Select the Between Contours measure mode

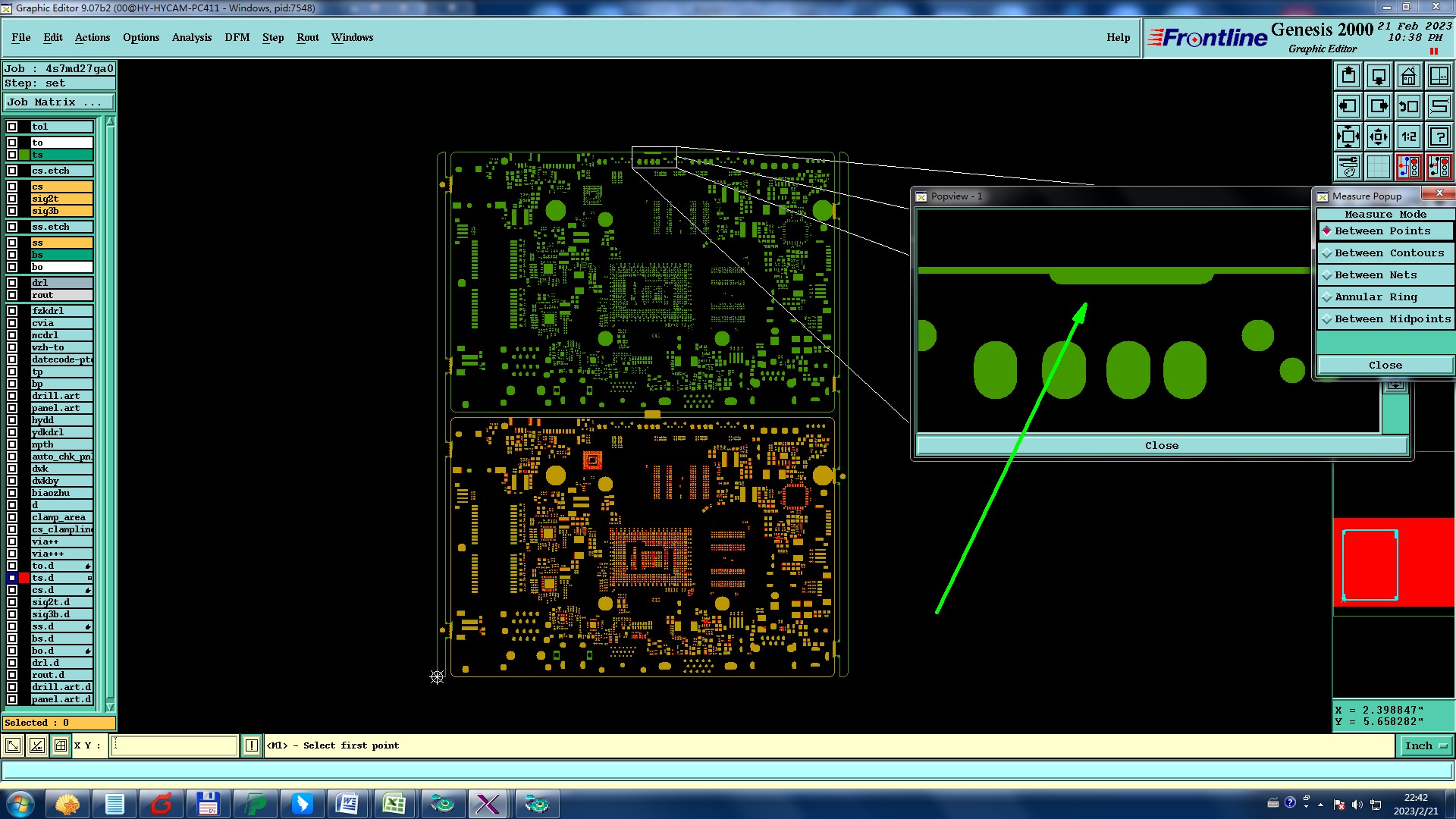pyautogui.click(x=1389, y=253)
